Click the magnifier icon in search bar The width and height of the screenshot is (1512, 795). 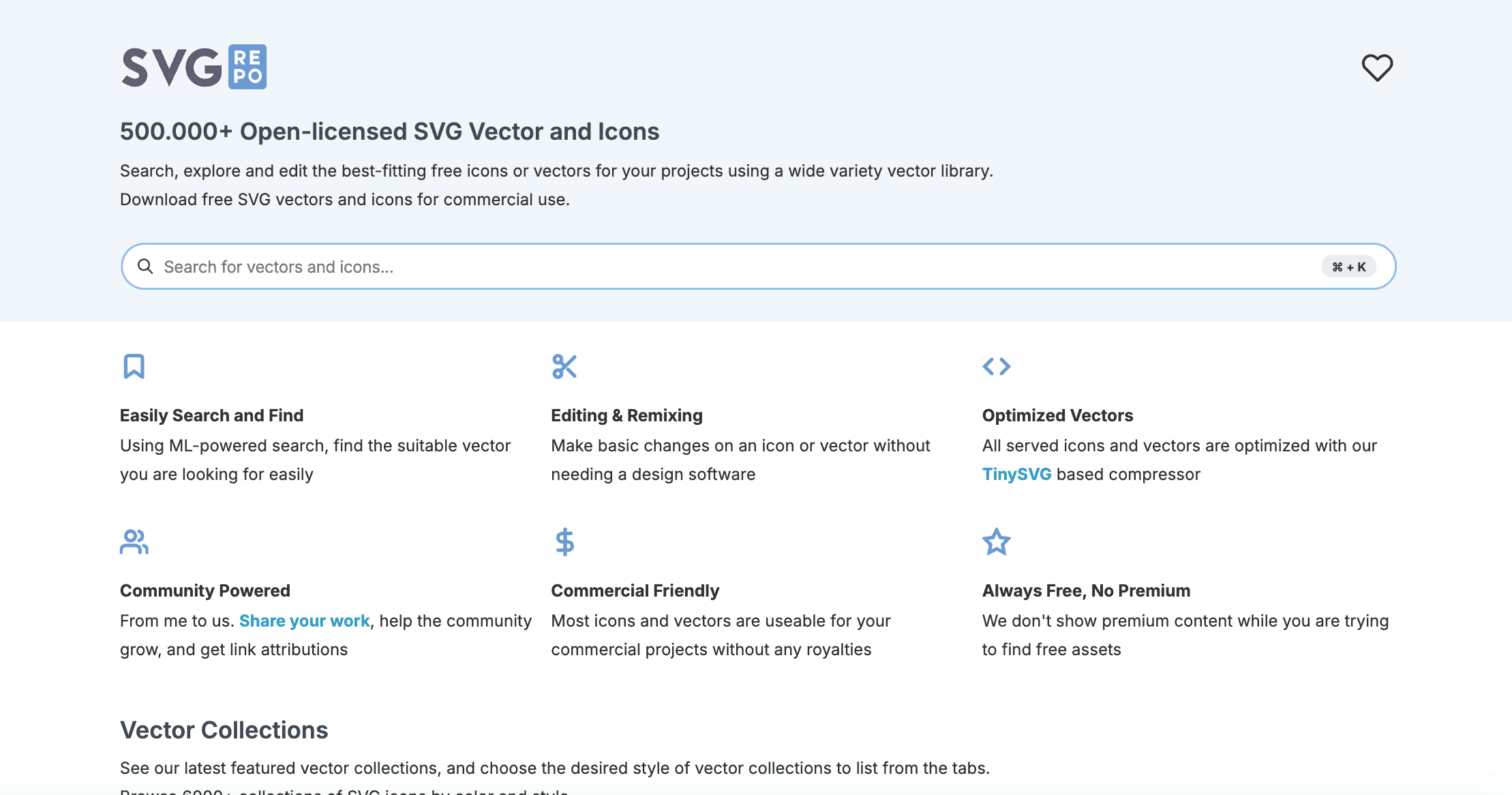coord(145,266)
